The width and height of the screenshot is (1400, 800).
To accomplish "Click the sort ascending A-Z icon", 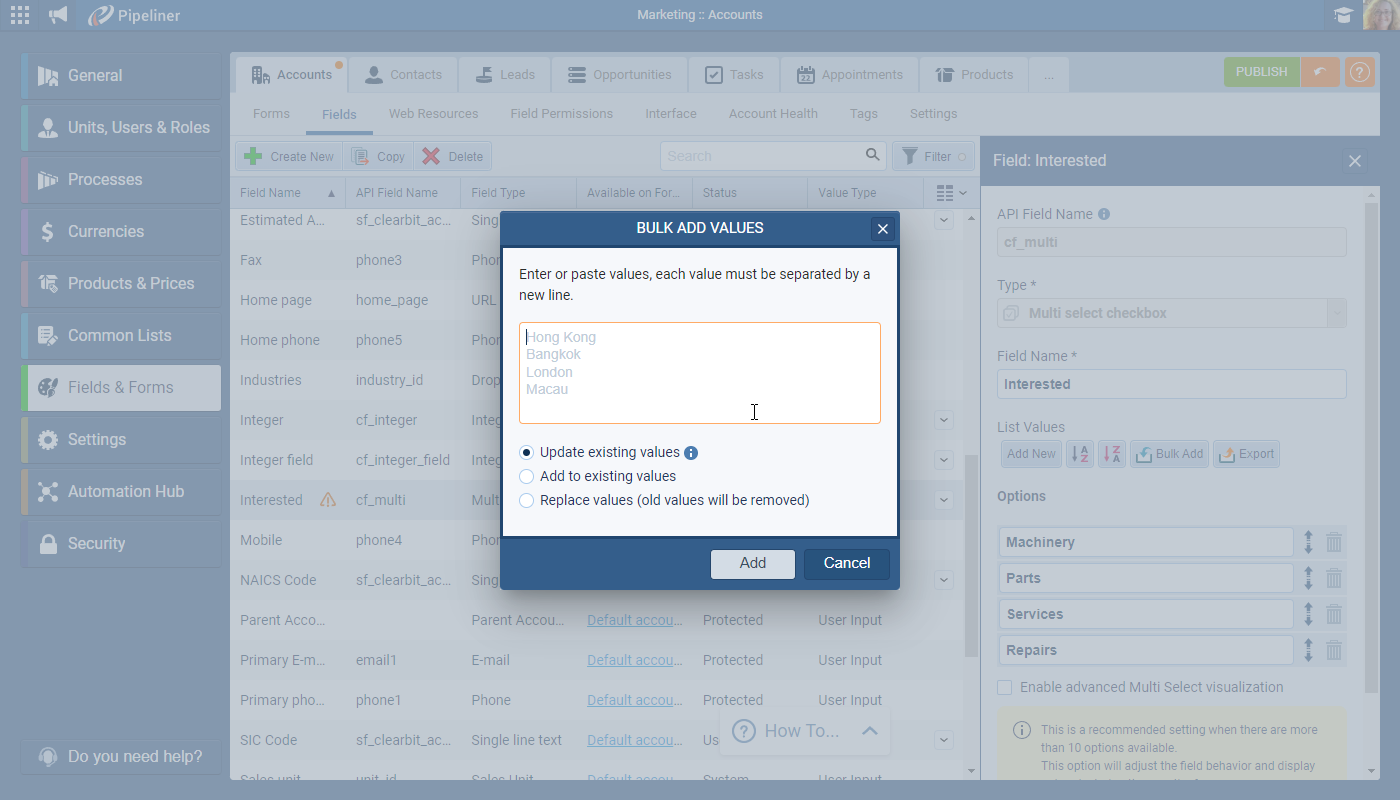I will click(1080, 454).
